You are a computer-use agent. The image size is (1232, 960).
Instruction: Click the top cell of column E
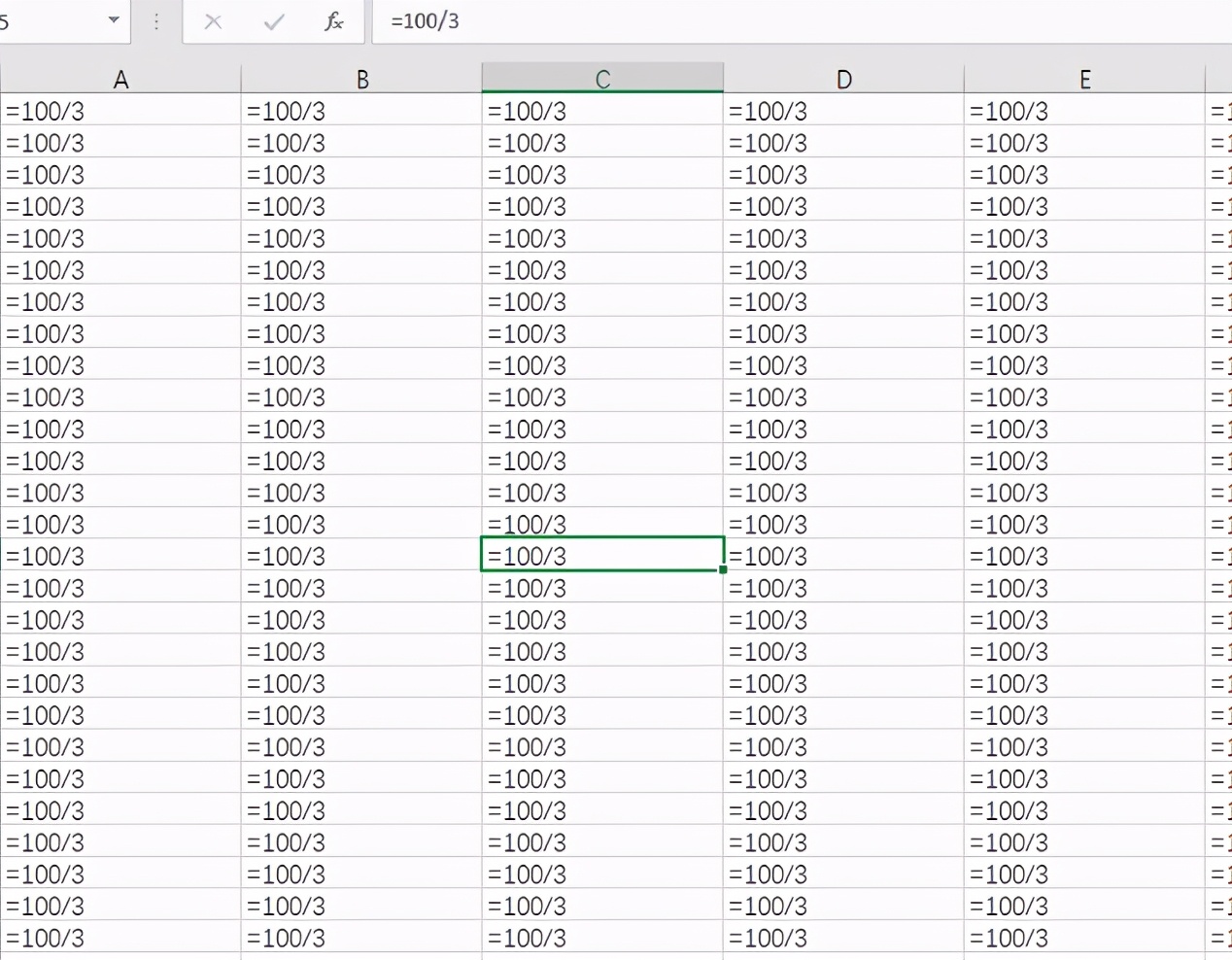[x=1084, y=110]
